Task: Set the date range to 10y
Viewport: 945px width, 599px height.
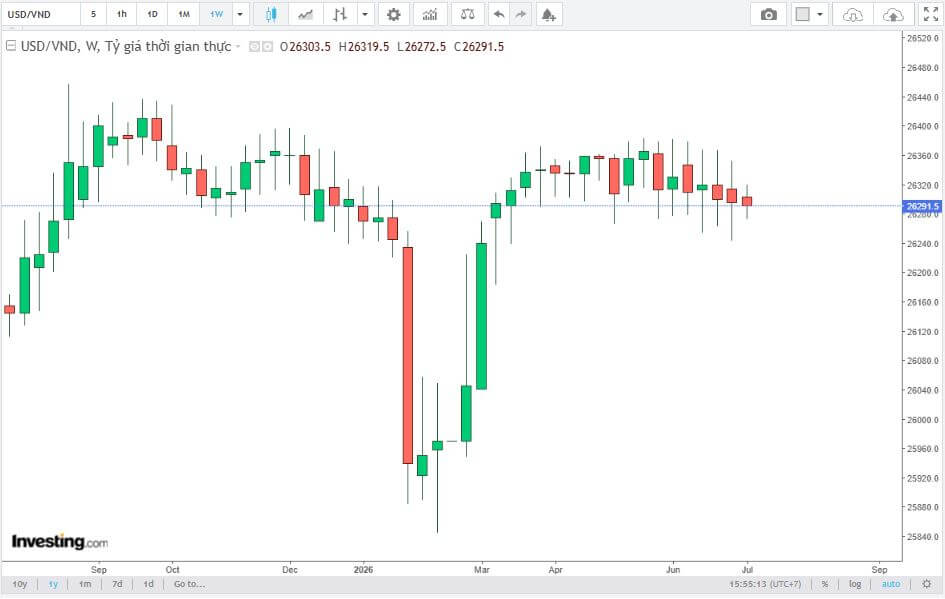Action: tap(20, 584)
